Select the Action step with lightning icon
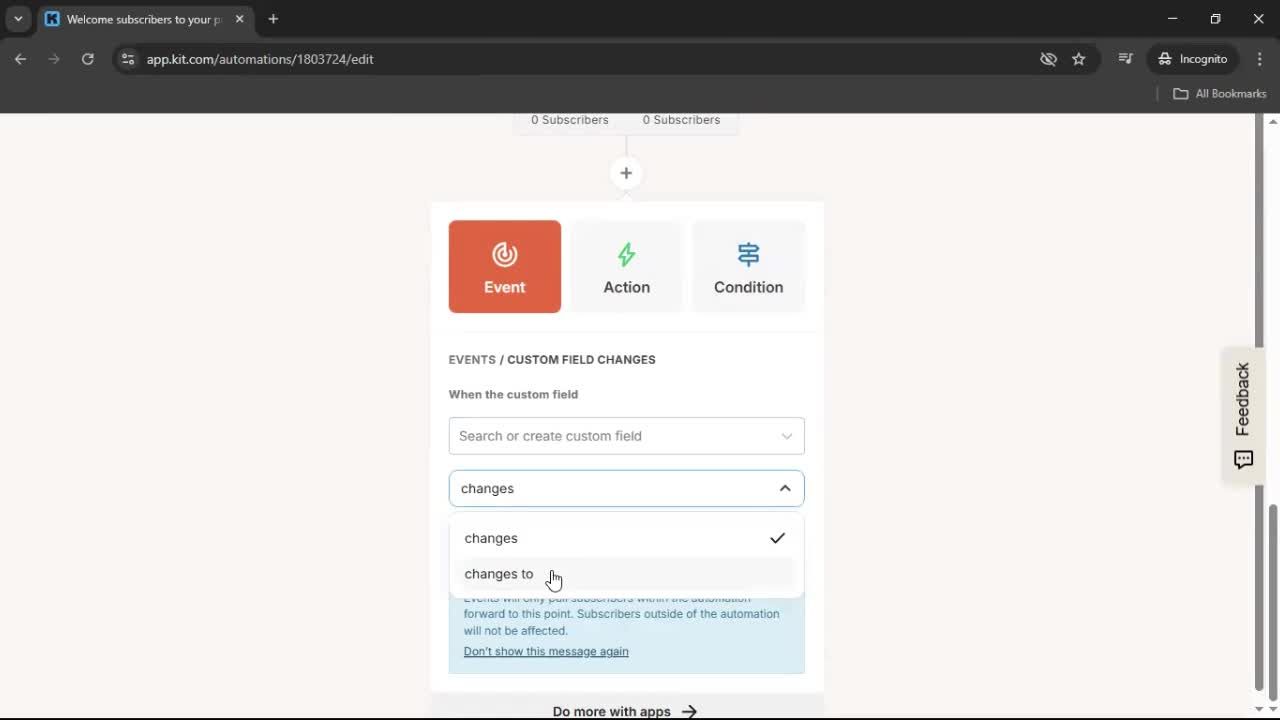Viewport: 1280px width, 720px height. tap(626, 266)
